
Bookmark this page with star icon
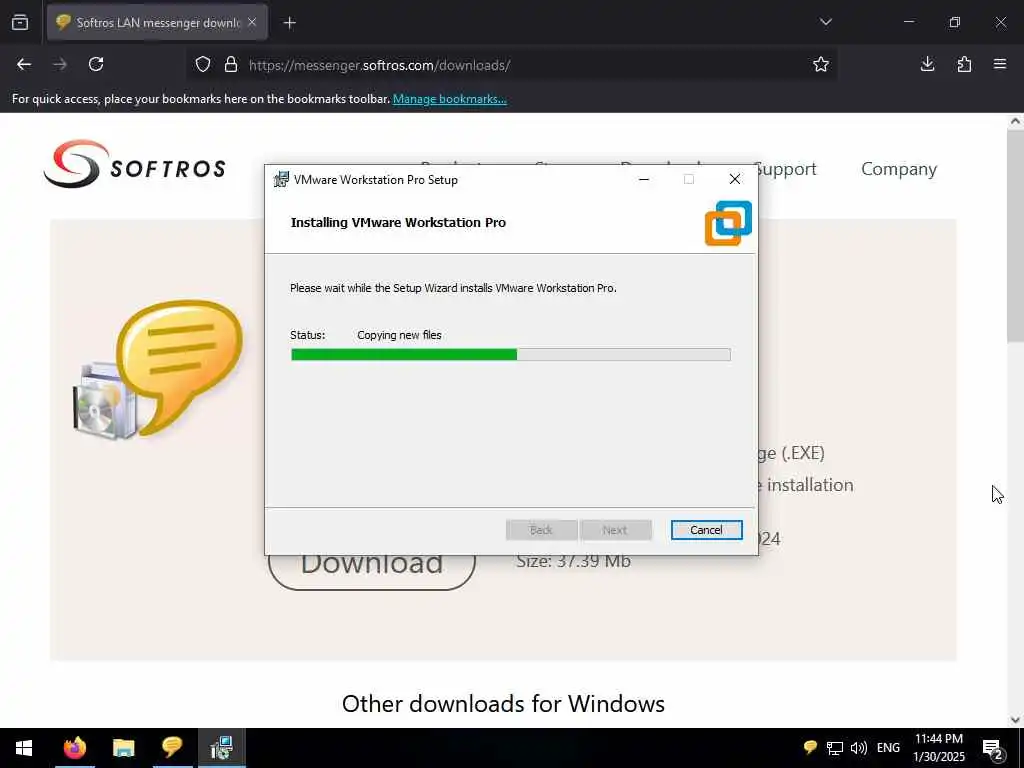click(821, 64)
